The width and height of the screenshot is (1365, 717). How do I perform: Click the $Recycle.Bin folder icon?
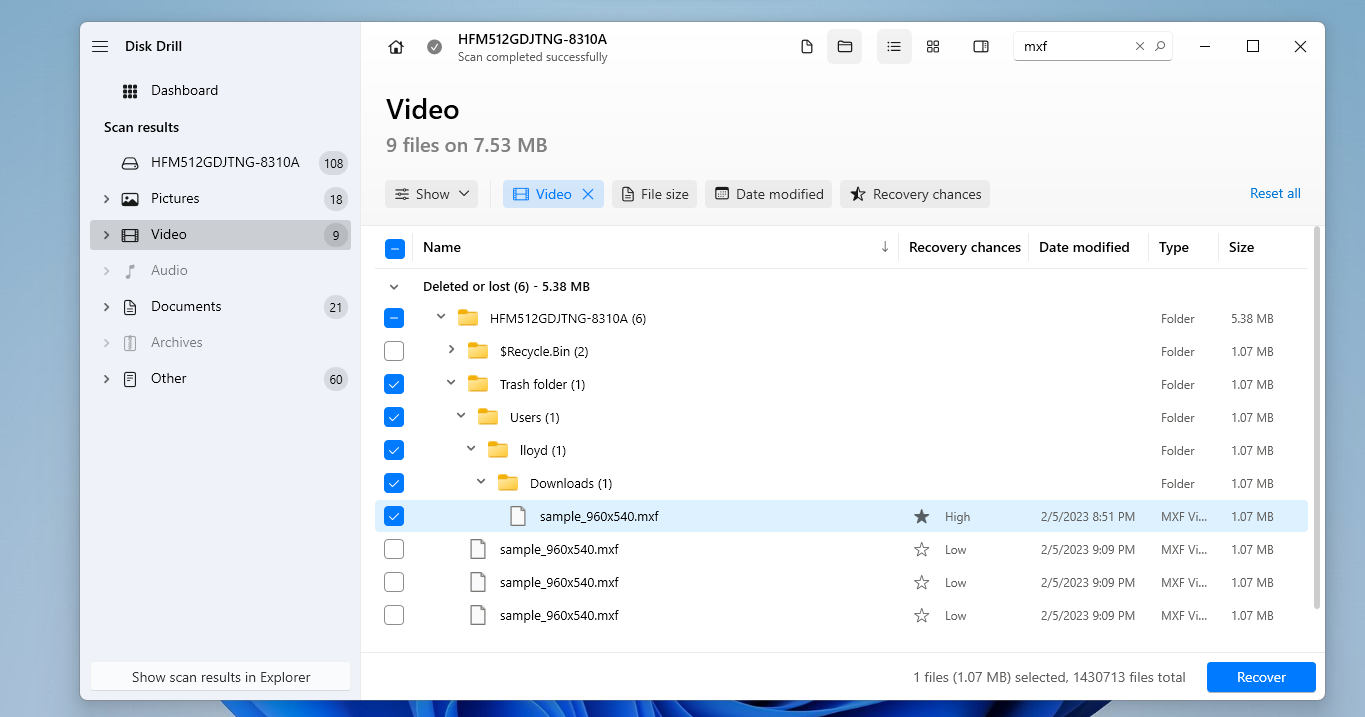478,351
